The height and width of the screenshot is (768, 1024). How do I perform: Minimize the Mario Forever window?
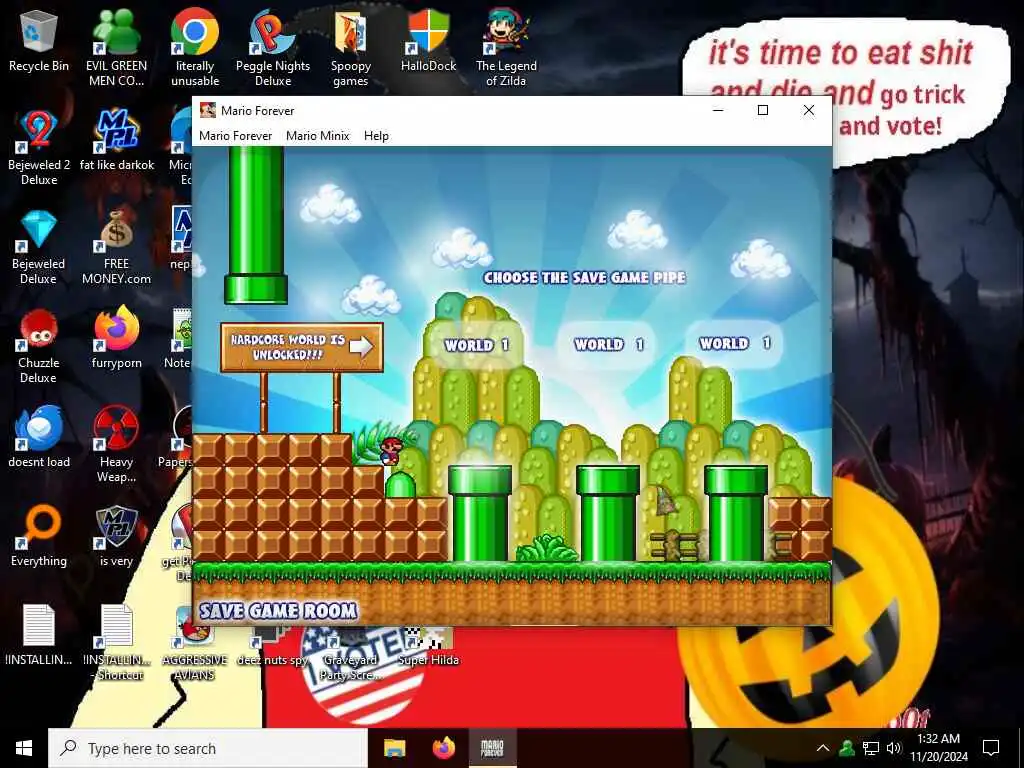point(718,110)
